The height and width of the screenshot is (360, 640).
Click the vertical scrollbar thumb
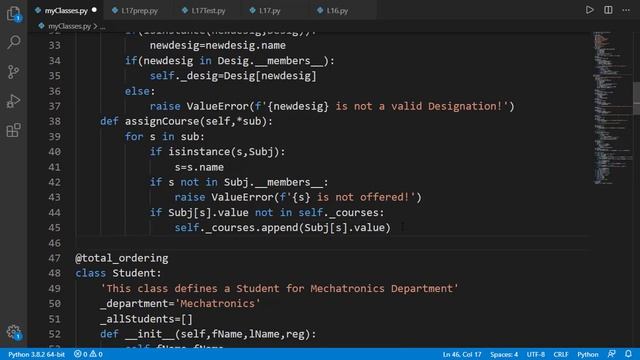coord(636,98)
